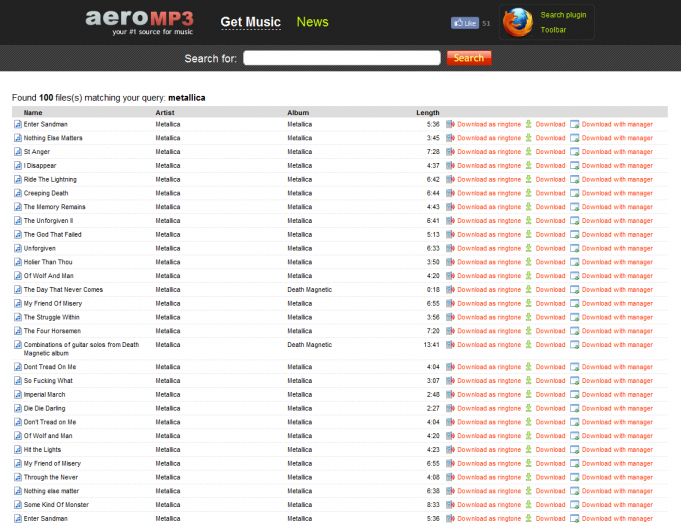Viewport: 681px width, 525px height.
Task: Click the ringtone icon in Hit the Lights row
Action: 450,449
